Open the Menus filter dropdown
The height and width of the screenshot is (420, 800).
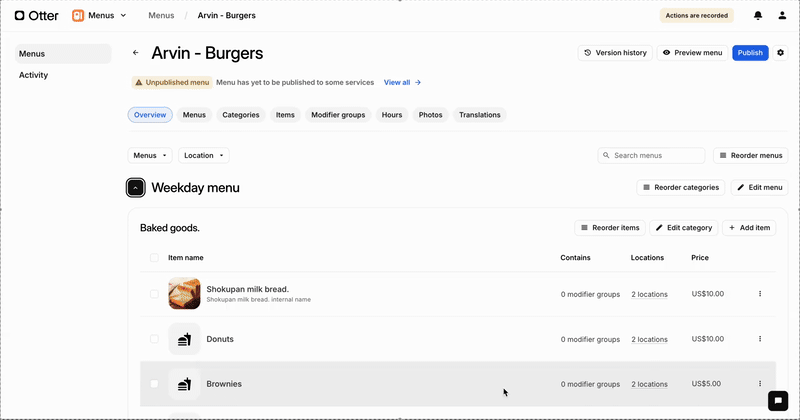point(150,155)
